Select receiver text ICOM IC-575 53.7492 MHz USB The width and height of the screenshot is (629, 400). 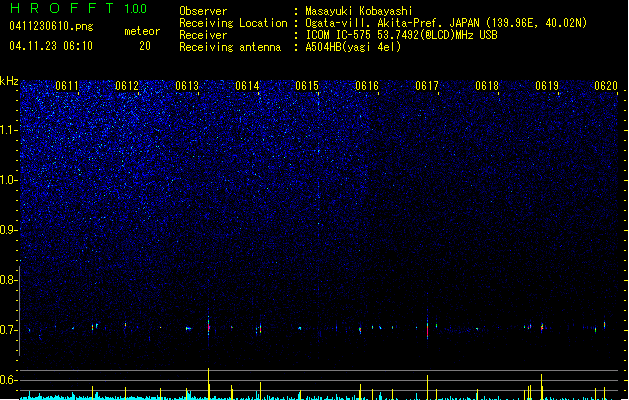coord(402,35)
